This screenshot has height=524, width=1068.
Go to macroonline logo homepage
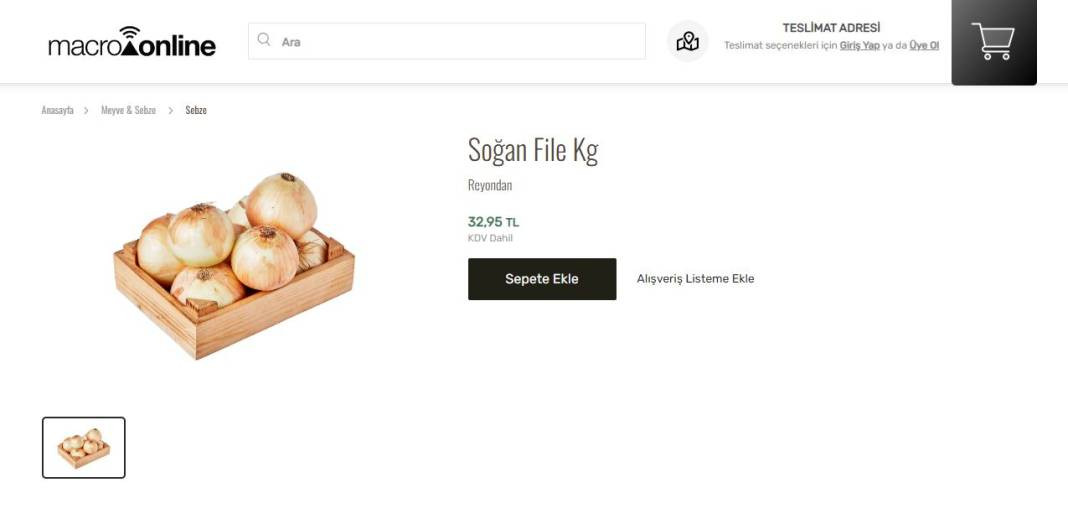point(131,42)
